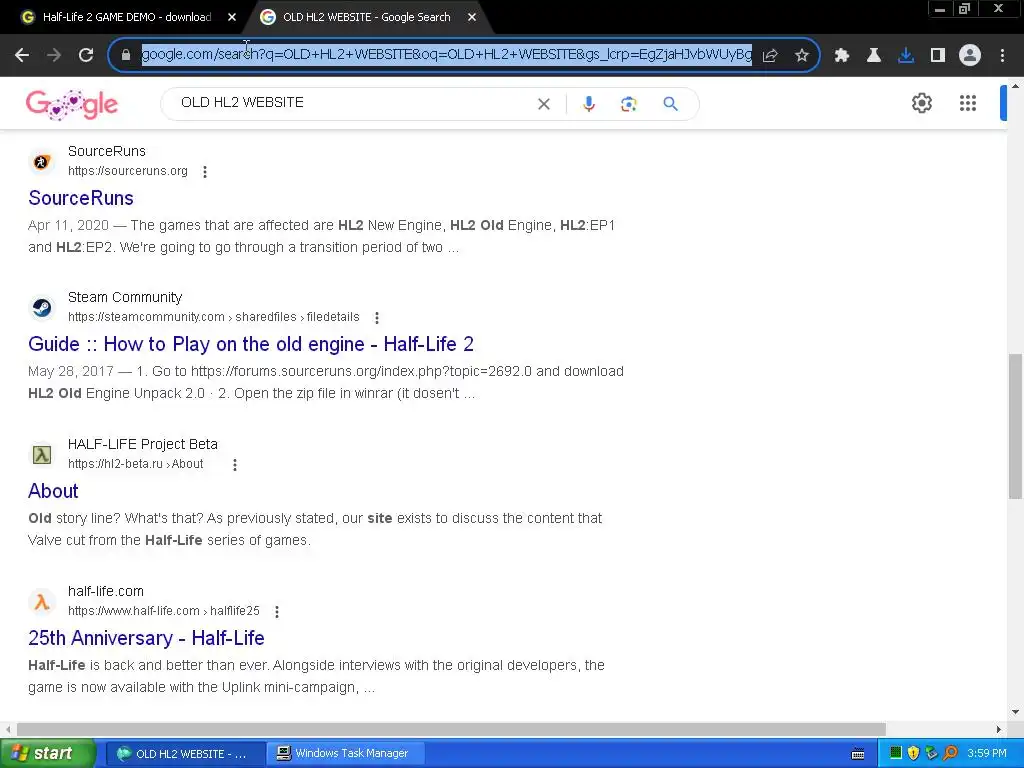1024x768 pixels.
Task: Open the old engine guide result link
Action: [x=251, y=344]
